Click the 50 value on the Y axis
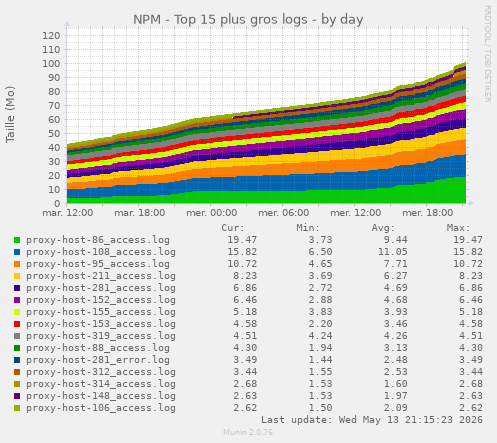The image size is (497, 443). point(54,134)
